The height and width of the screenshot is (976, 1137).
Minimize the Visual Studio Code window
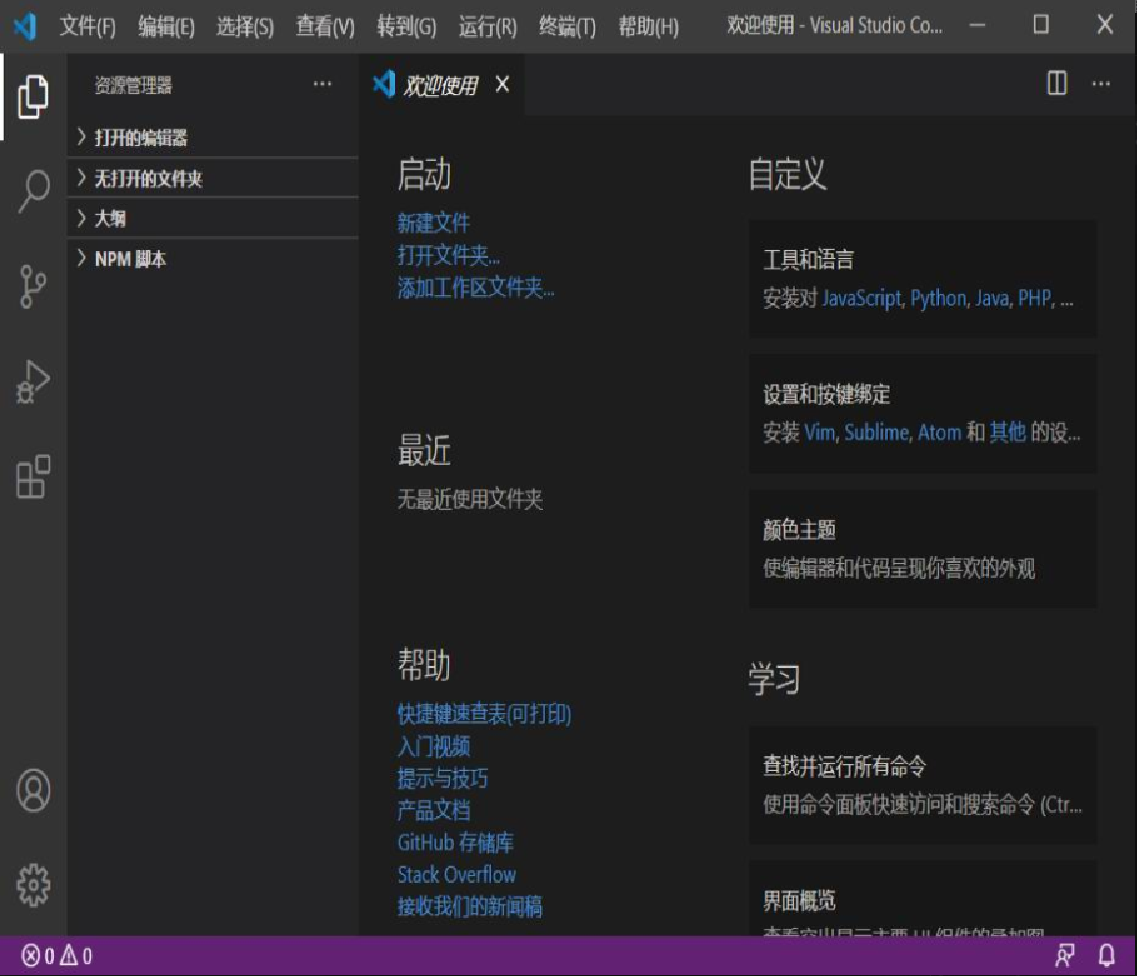pos(977,25)
